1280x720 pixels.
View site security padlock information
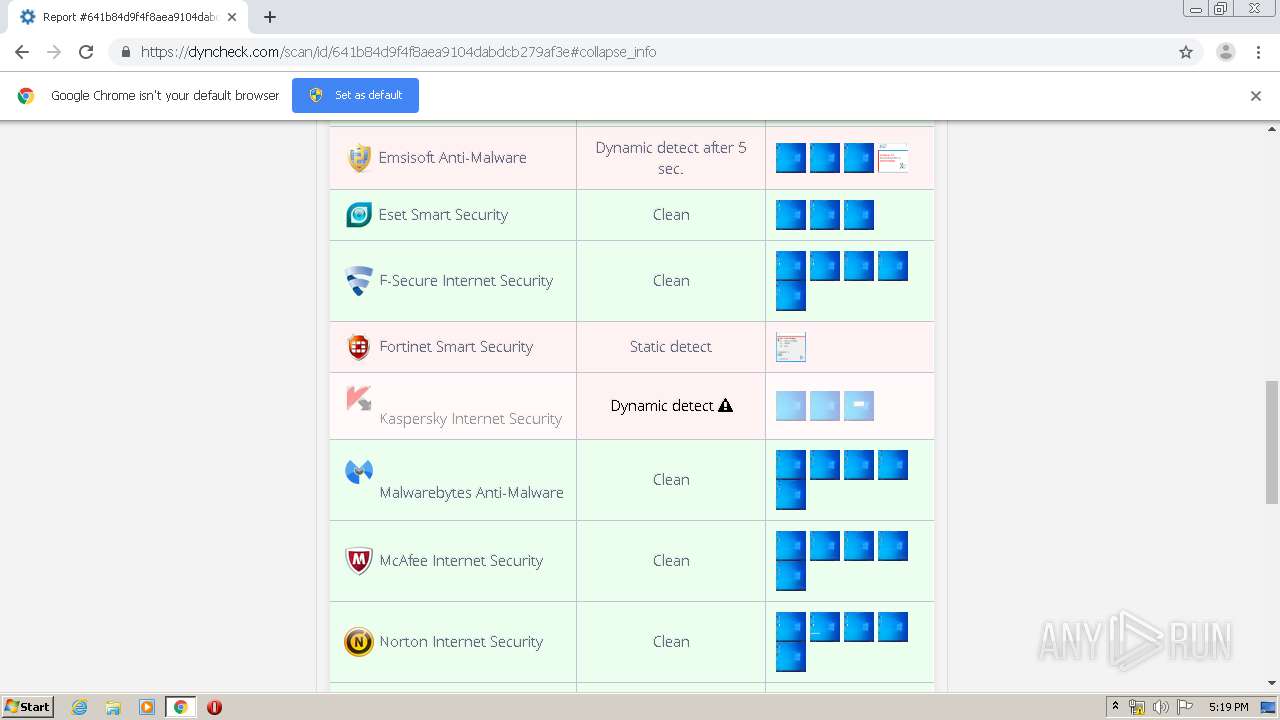125,52
